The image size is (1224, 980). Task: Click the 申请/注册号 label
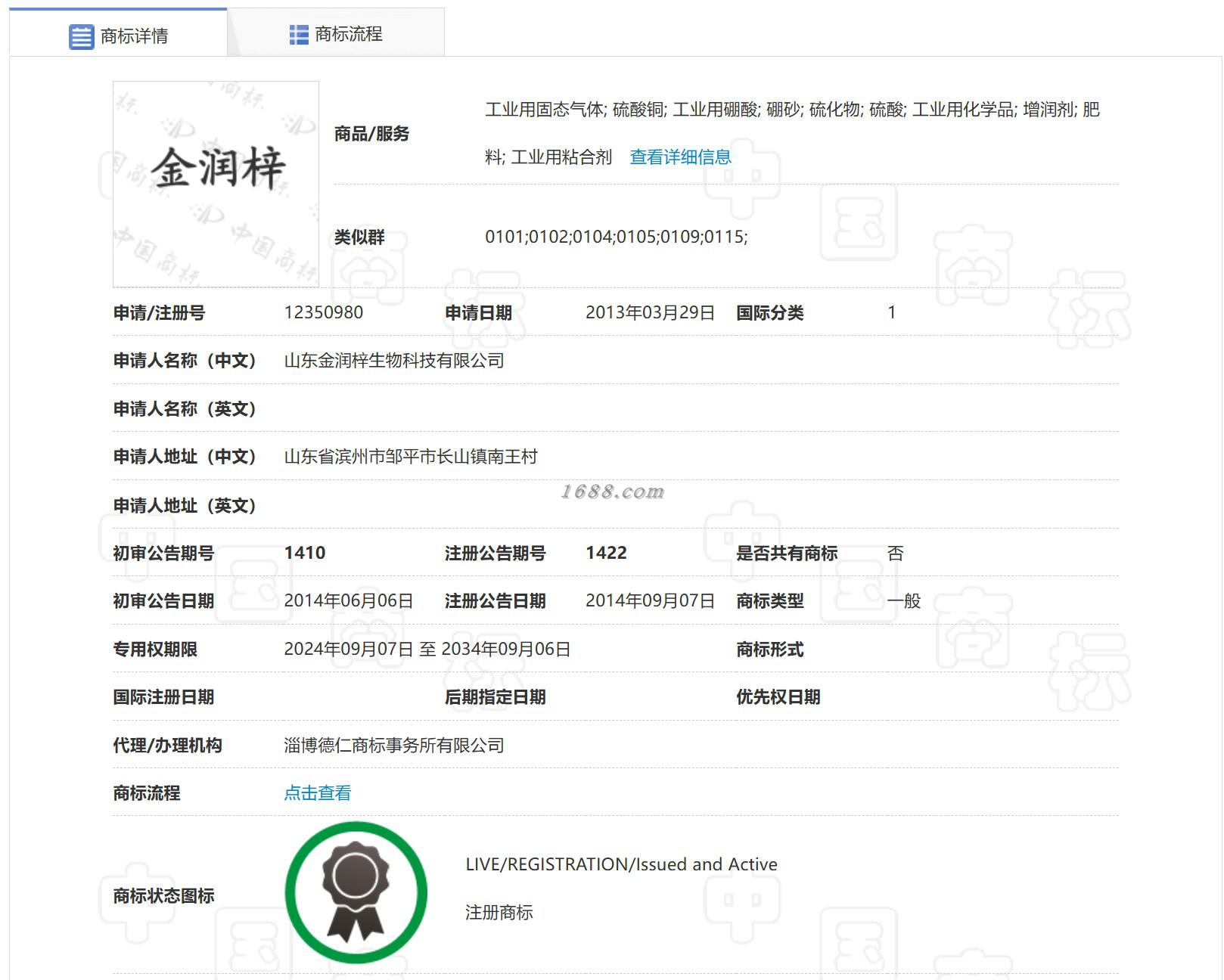pyautogui.click(x=159, y=313)
